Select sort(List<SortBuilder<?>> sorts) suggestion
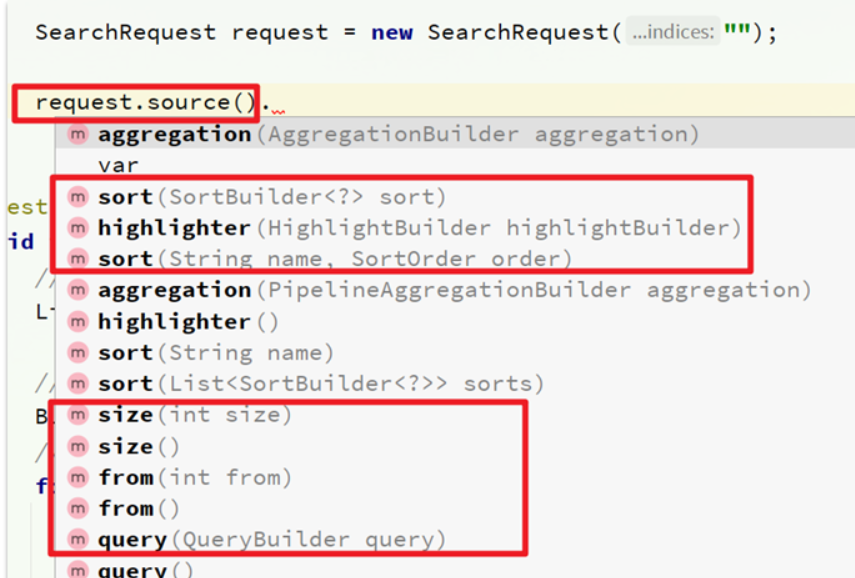This screenshot has height=578, width=855. (x=321, y=384)
